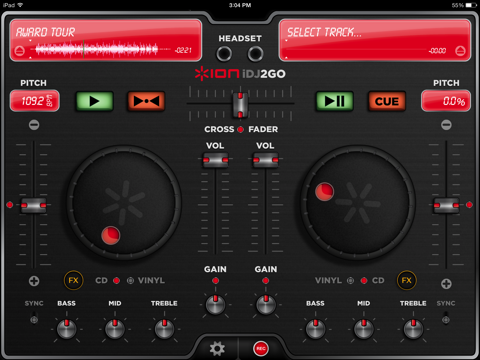Hit the orange CUE button on right deck
480x360 pixels.
point(387,101)
